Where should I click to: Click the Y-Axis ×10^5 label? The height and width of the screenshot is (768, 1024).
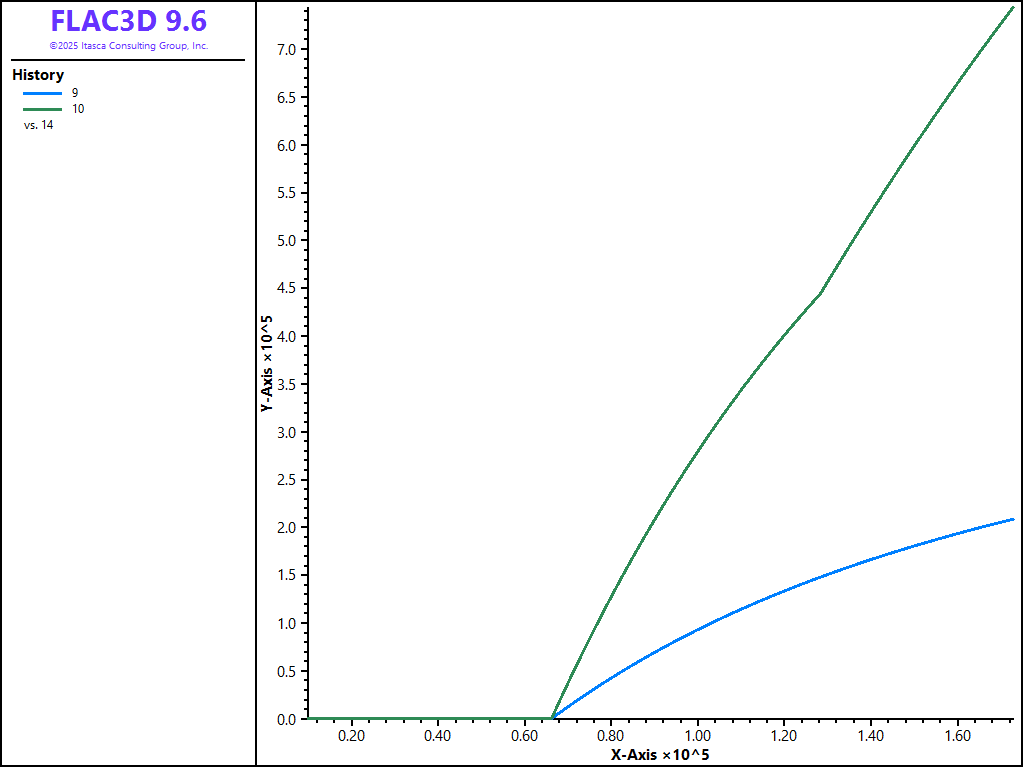[x=267, y=366]
